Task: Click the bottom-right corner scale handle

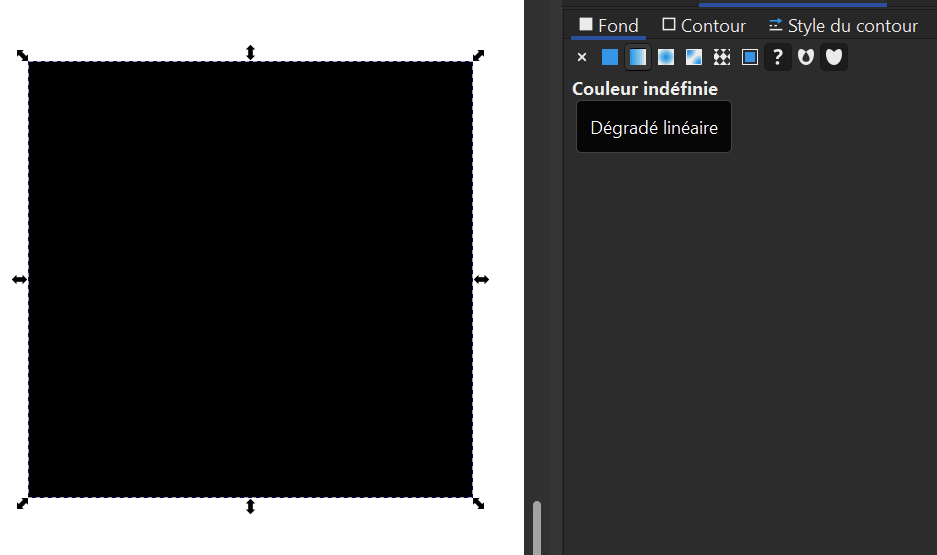Action: (478, 503)
